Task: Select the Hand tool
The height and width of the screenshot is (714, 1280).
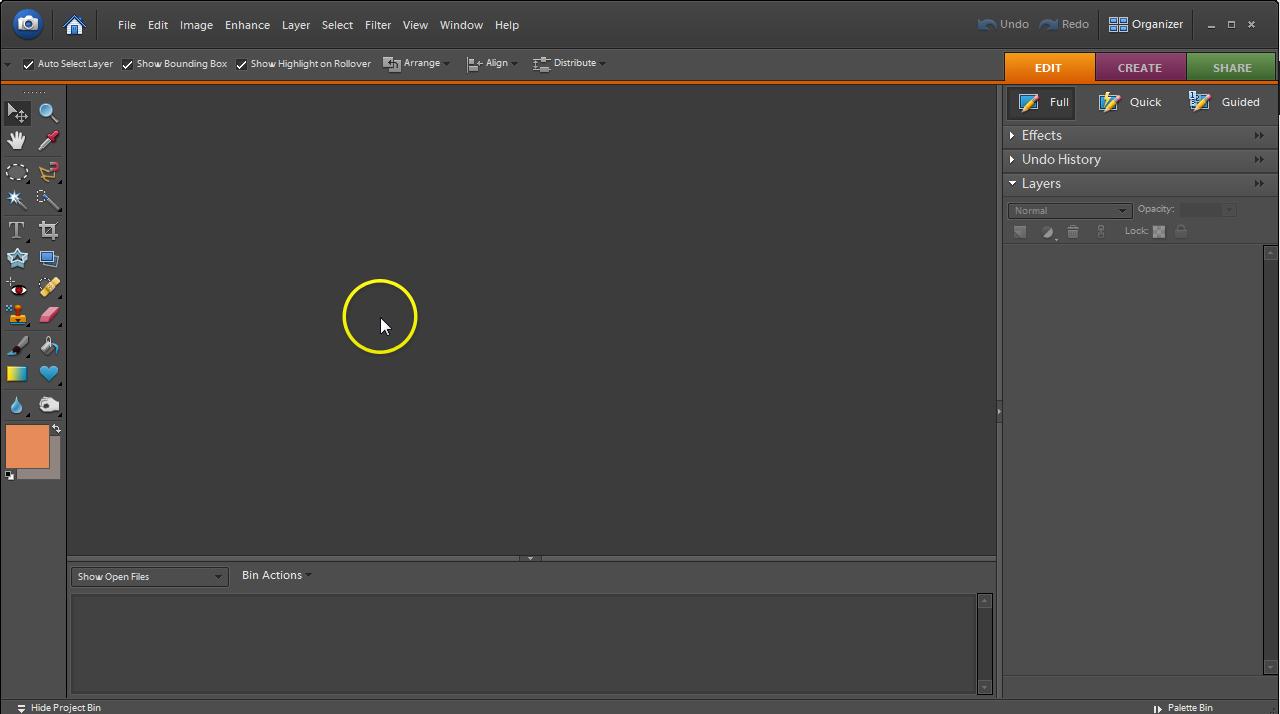Action: (17, 141)
